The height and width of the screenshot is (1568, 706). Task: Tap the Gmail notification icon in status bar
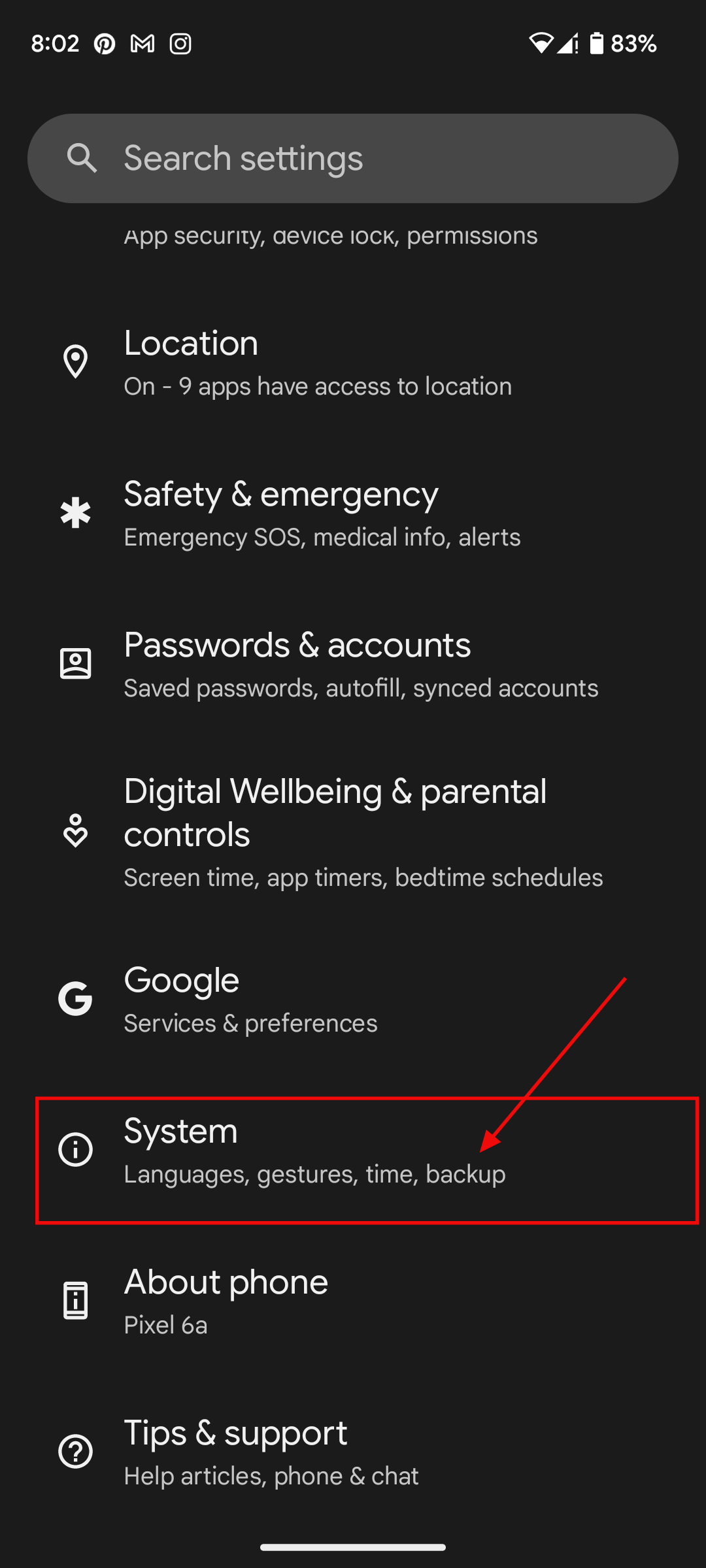[x=143, y=44]
